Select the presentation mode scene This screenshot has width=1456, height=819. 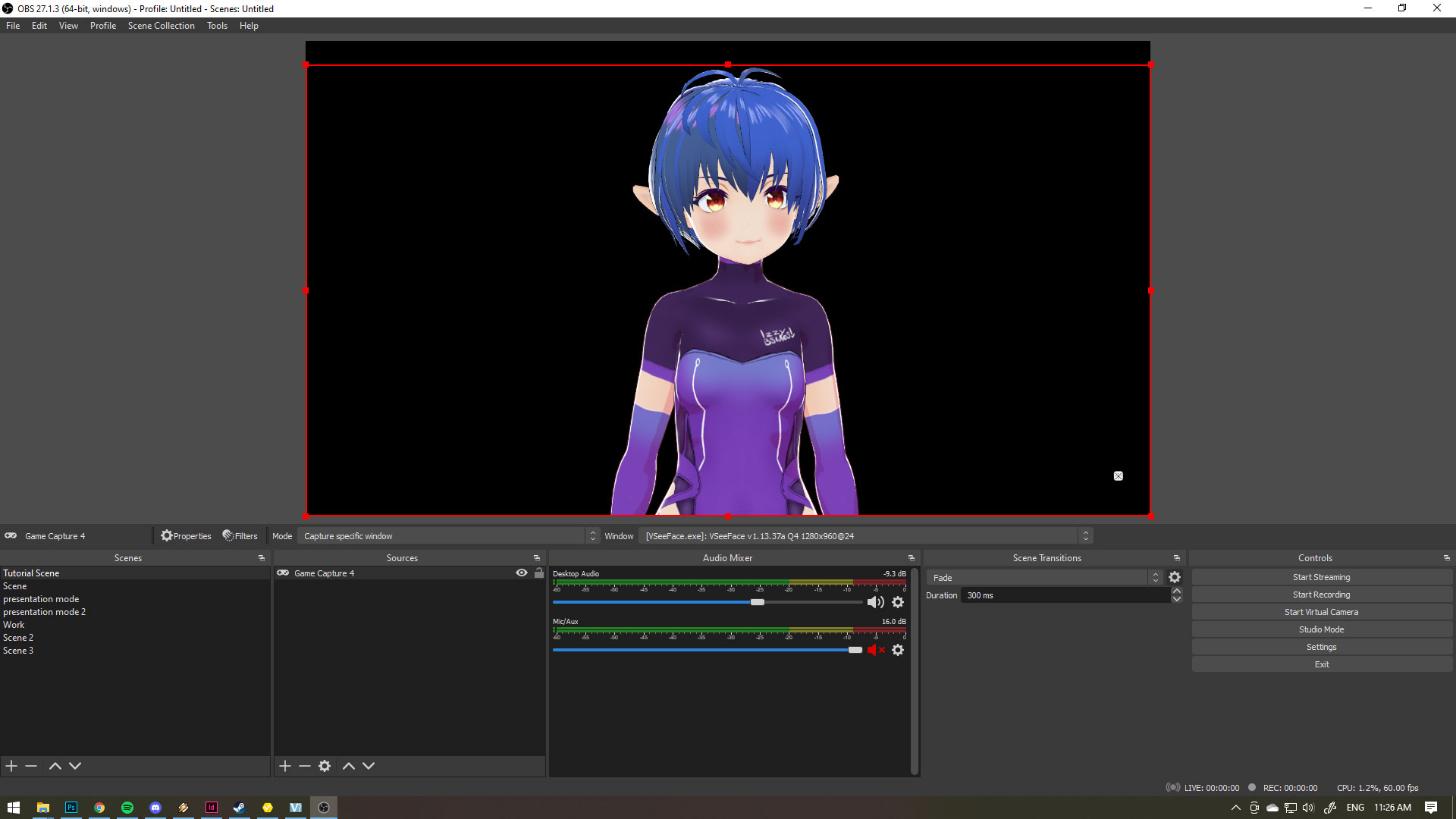(135, 599)
